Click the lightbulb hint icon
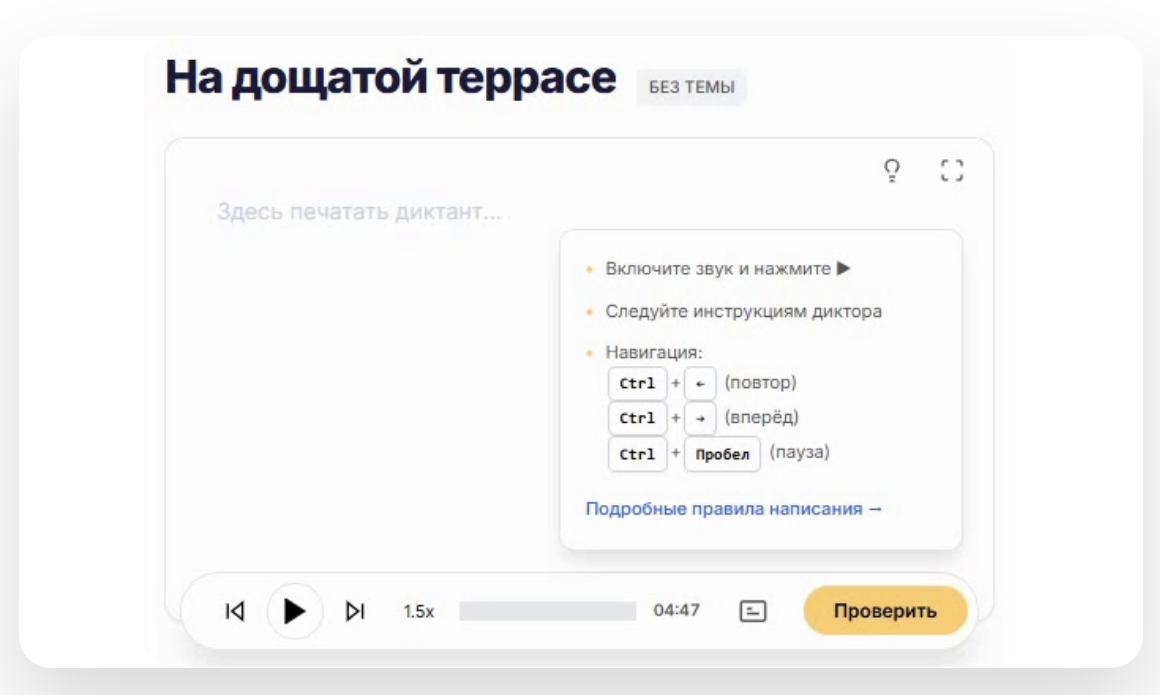Image resolution: width=1160 pixels, height=695 pixels. [892, 170]
